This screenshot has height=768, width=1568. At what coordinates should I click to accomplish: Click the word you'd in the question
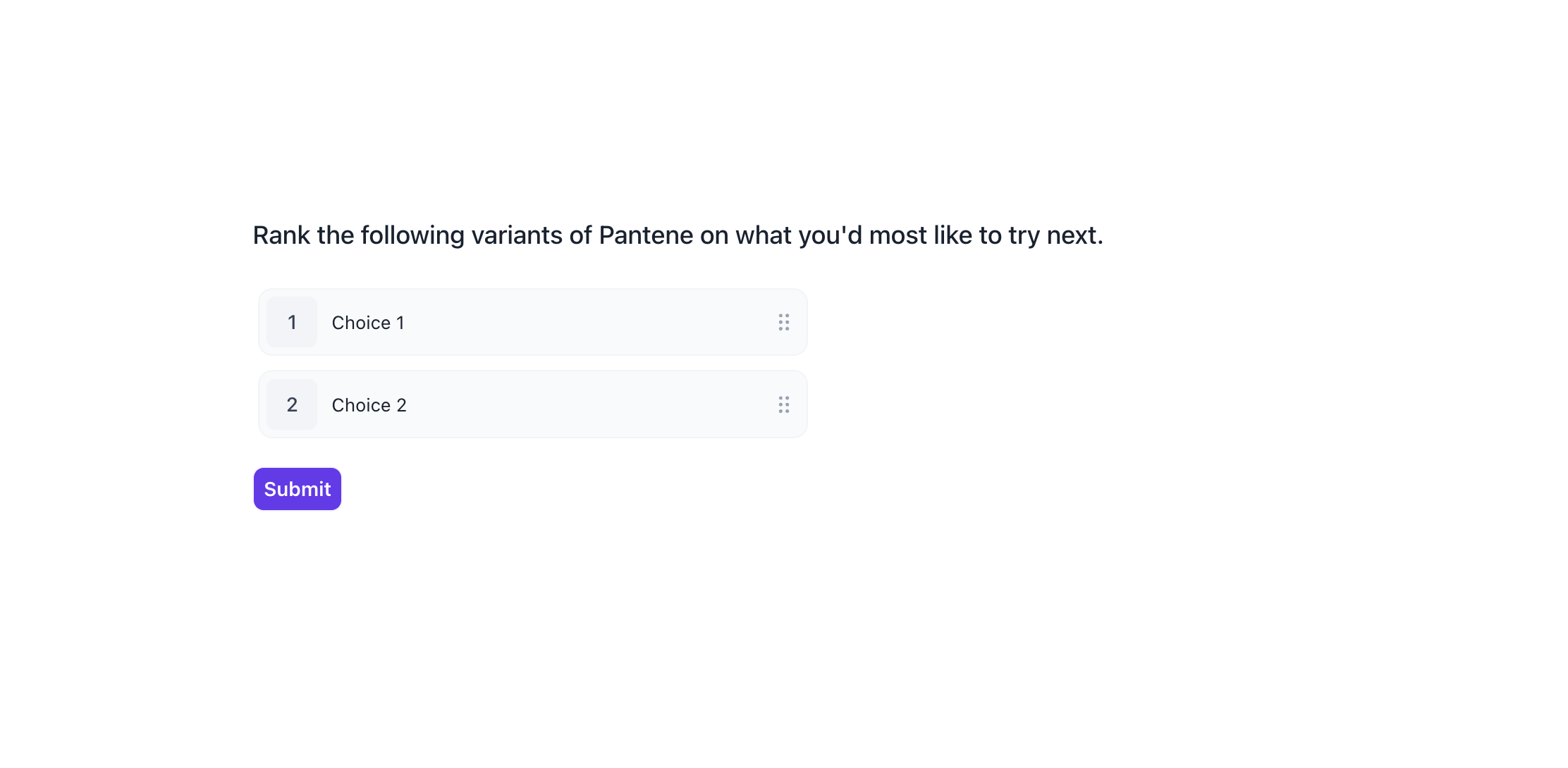coord(830,235)
